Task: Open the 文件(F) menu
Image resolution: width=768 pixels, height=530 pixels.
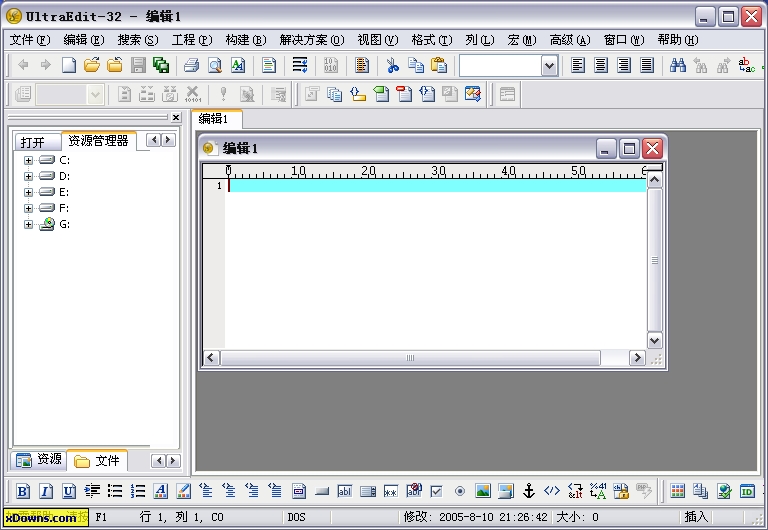Action: point(30,40)
